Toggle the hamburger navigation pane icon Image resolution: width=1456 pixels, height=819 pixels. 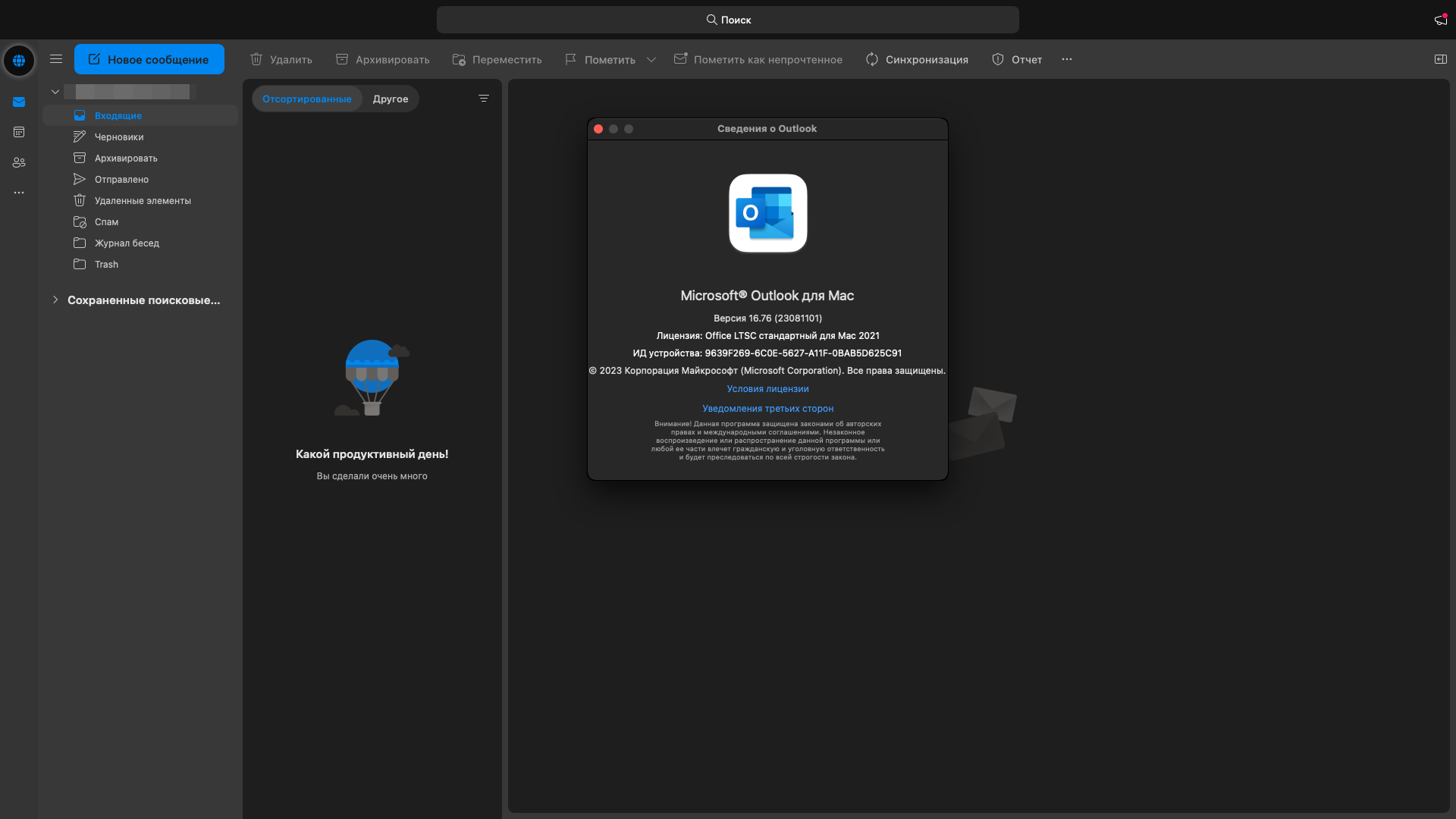pos(56,59)
